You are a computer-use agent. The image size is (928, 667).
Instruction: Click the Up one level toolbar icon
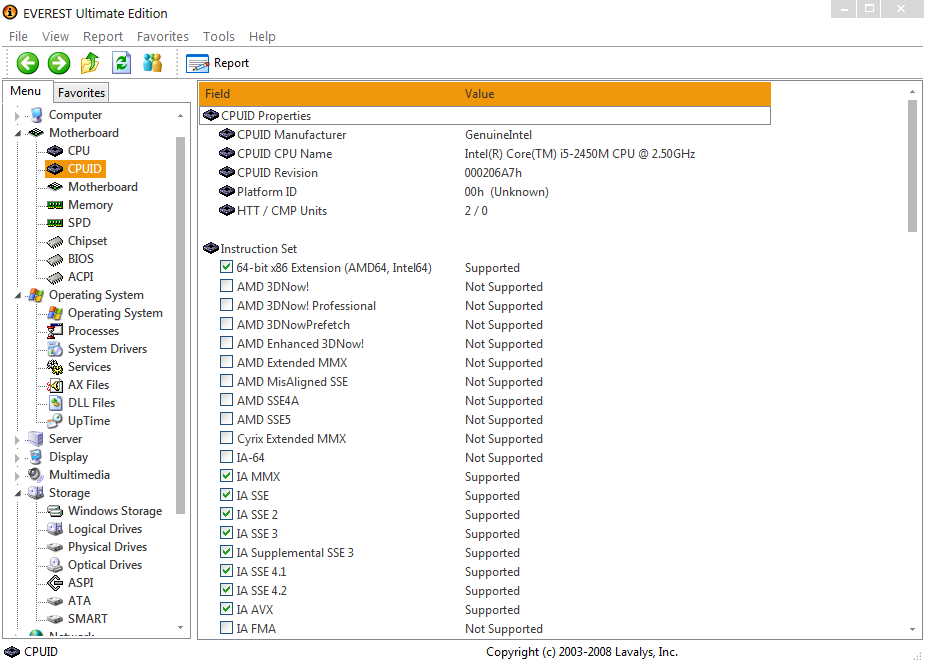pos(90,63)
